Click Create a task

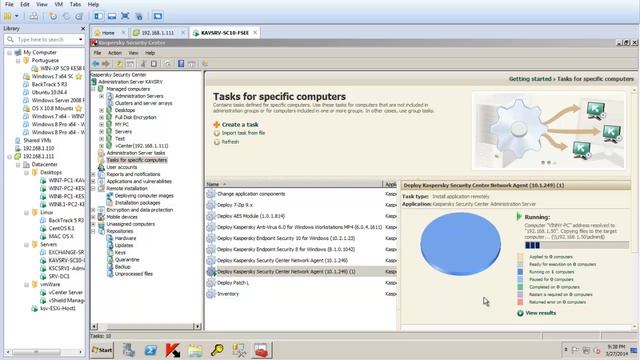[240, 124]
